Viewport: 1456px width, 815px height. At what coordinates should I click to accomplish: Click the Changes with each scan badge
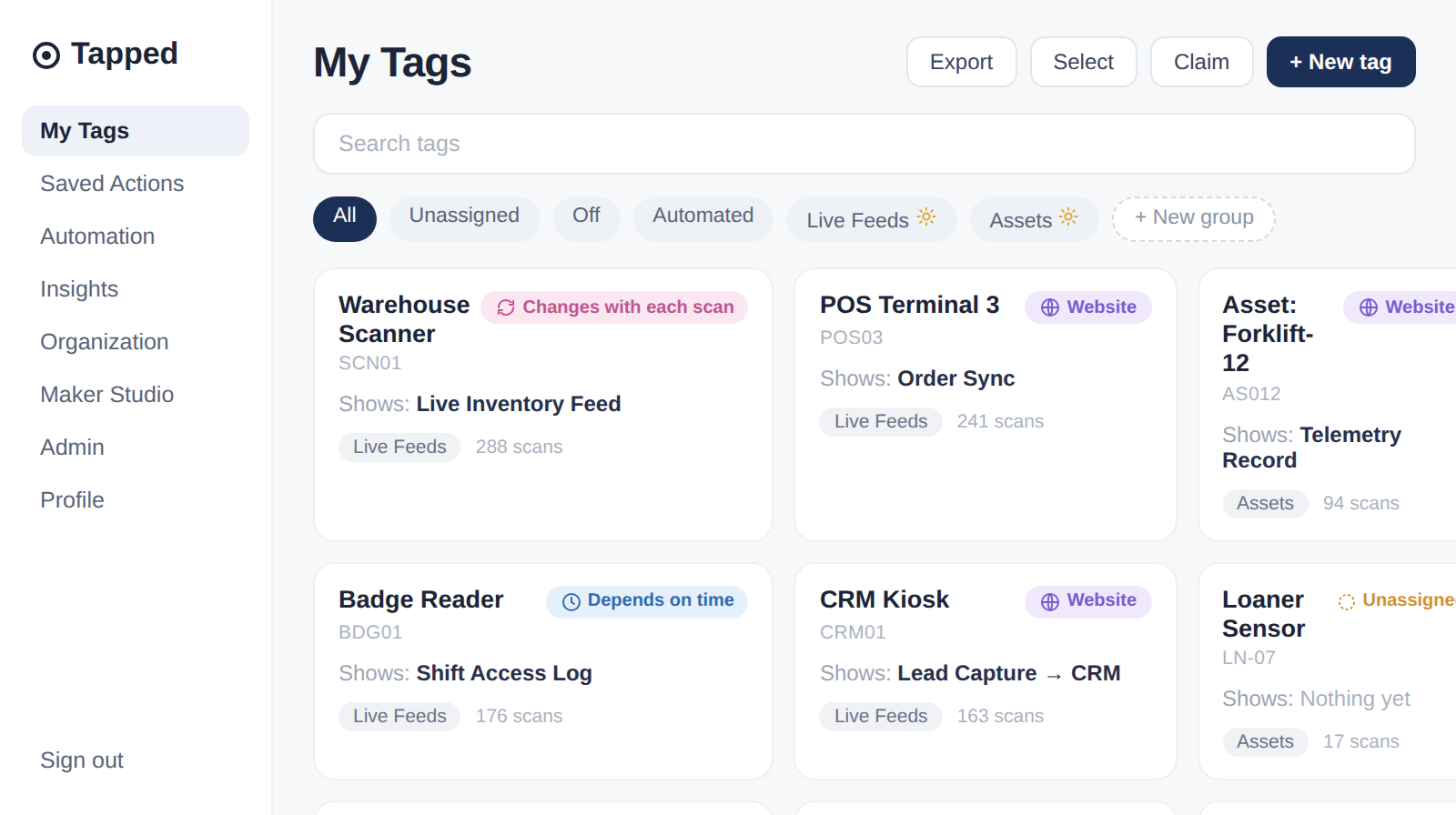pos(614,307)
